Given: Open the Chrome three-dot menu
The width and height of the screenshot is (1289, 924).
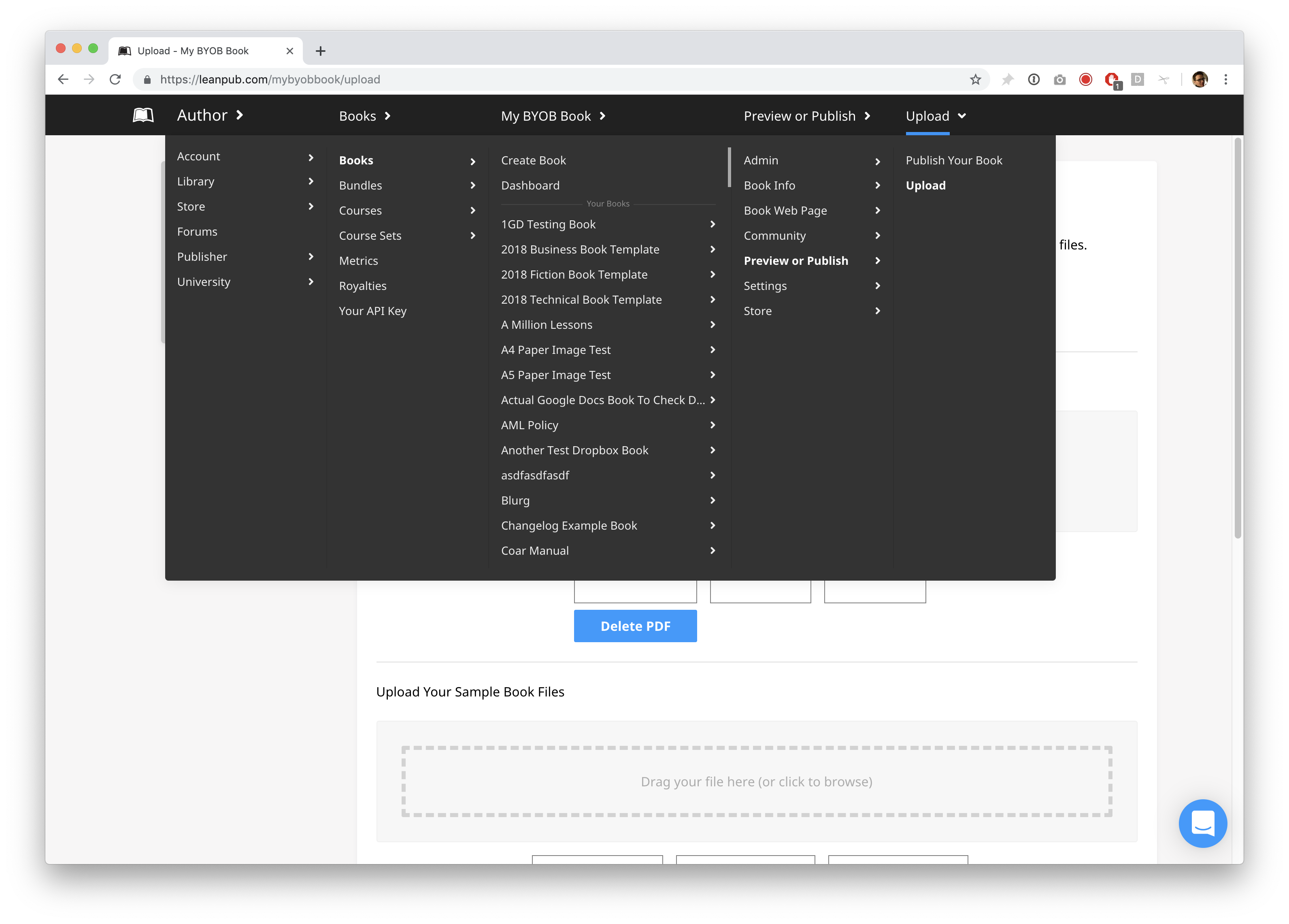Looking at the screenshot, I should 1226,80.
